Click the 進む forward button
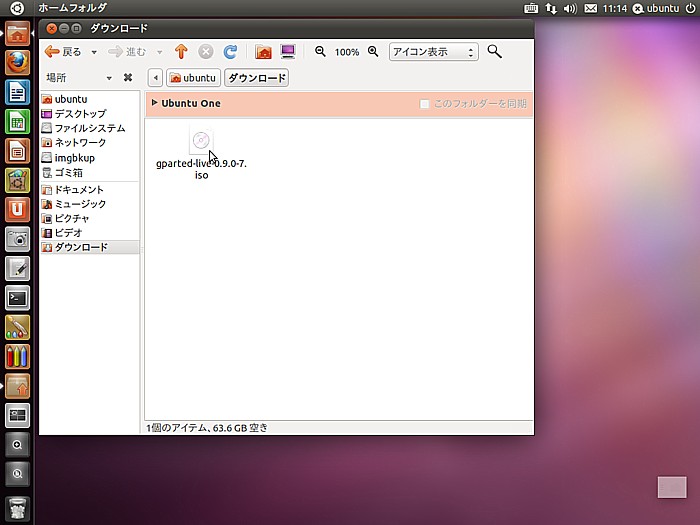Image resolution: width=700 pixels, height=525 pixels. [x=127, y=52]
